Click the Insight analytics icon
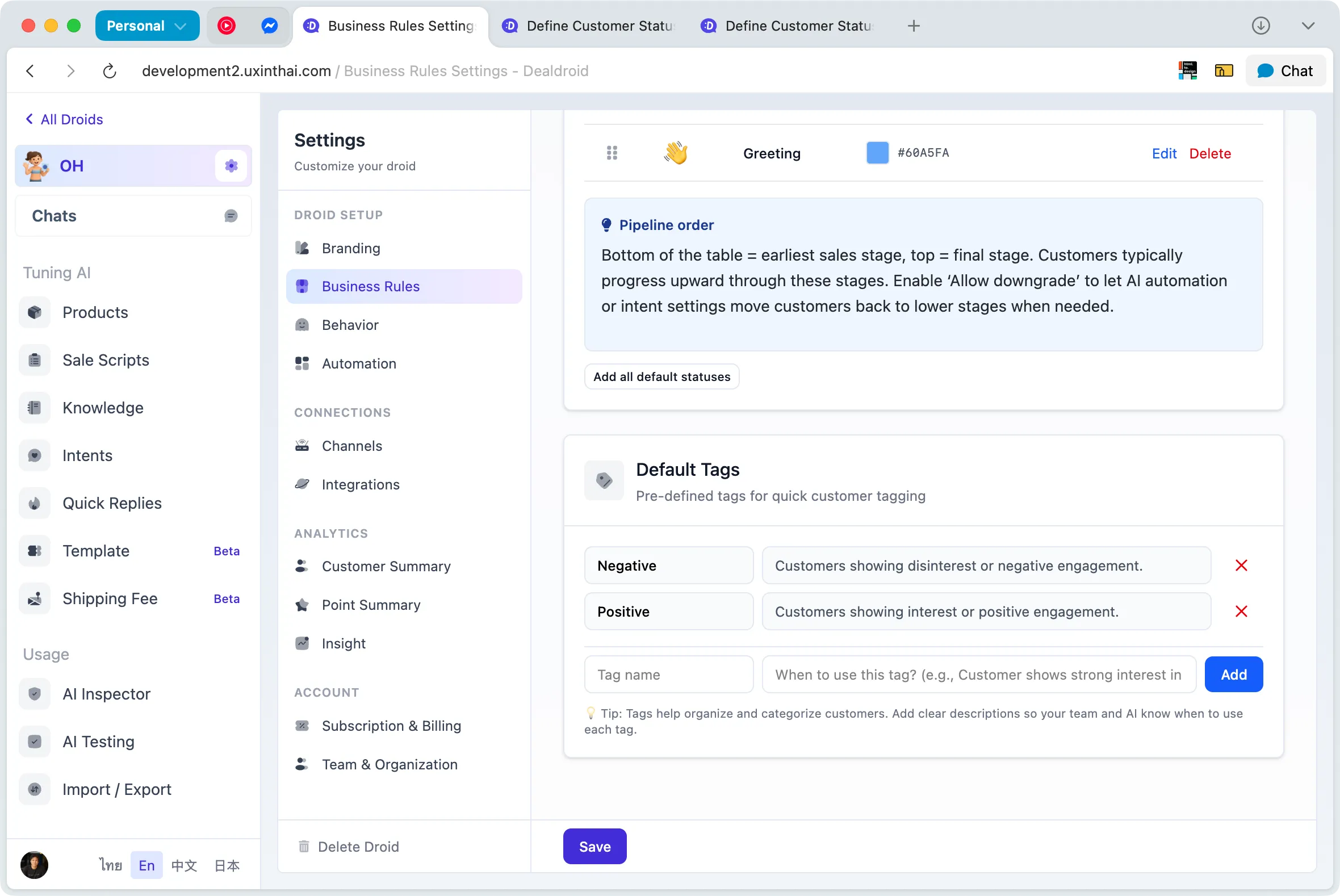Viewport: 1340px width, 896px height. [302, 643]
